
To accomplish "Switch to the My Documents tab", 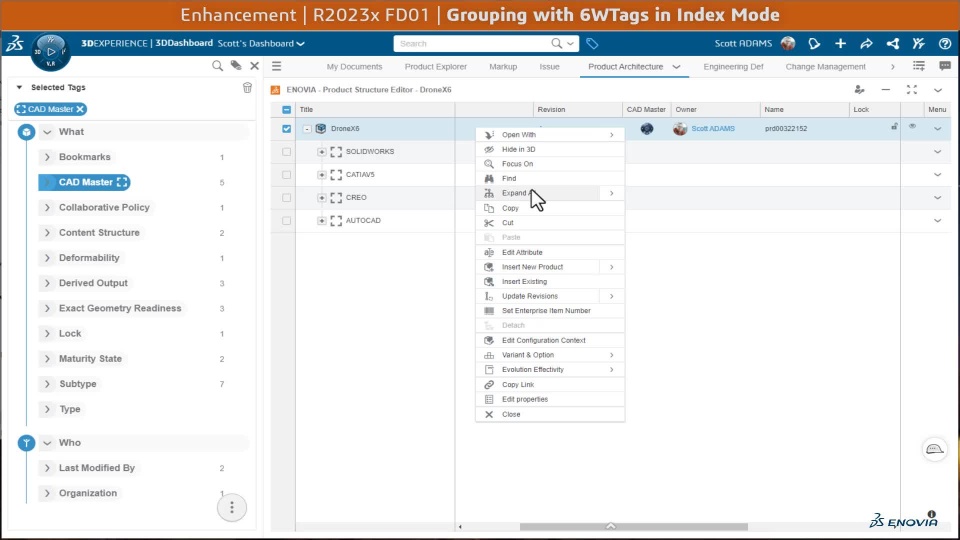I will (354, 67).
